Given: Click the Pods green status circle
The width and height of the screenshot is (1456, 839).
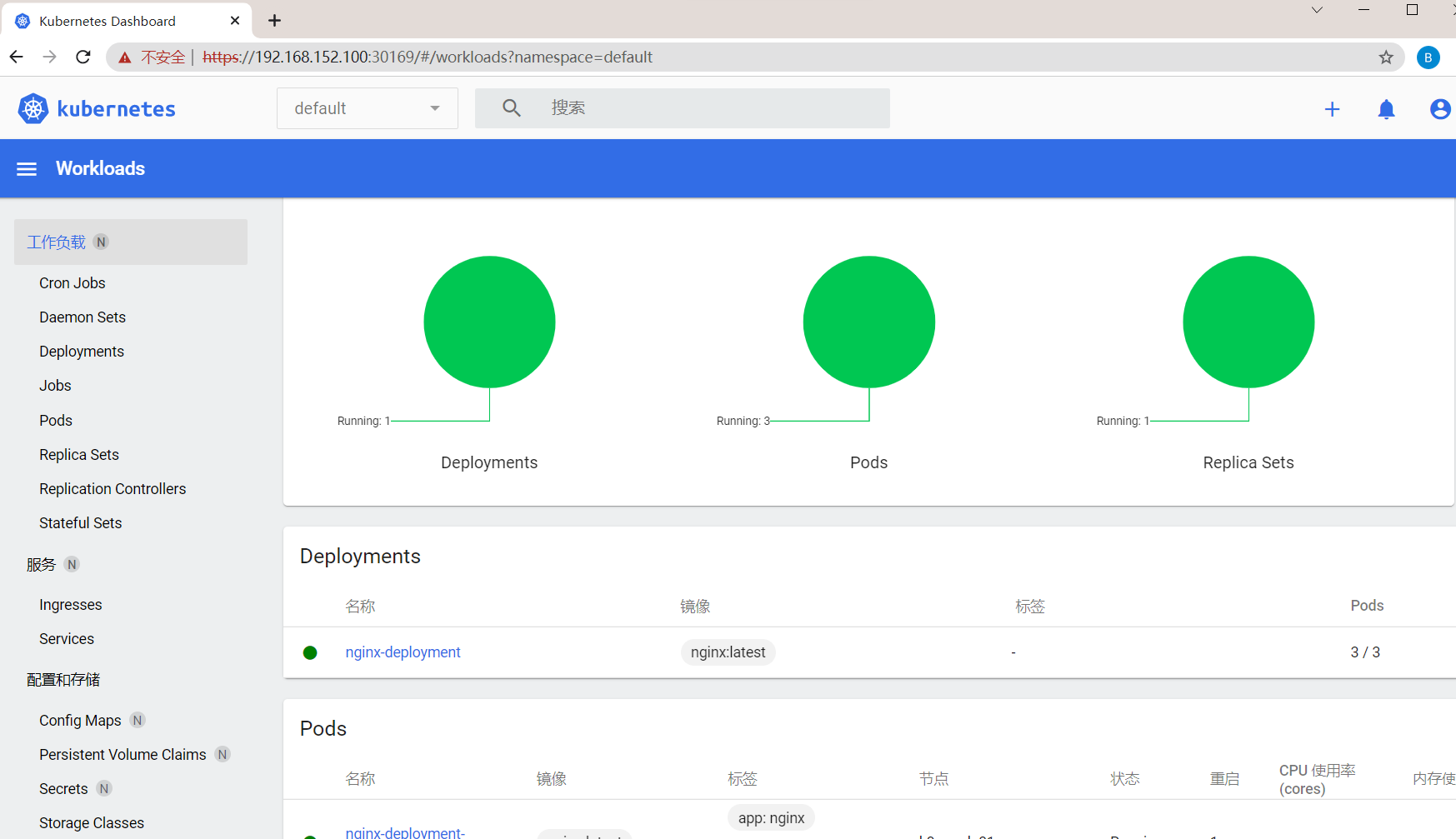Looking at the screenshot, I should [868, 322].
